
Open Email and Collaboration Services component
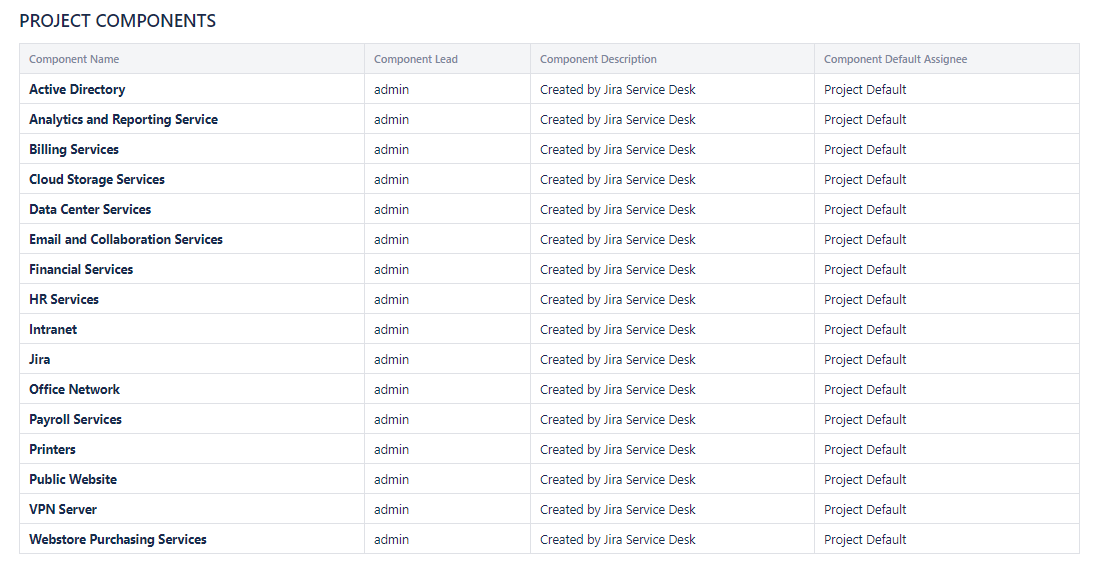[x=126, y=239]
